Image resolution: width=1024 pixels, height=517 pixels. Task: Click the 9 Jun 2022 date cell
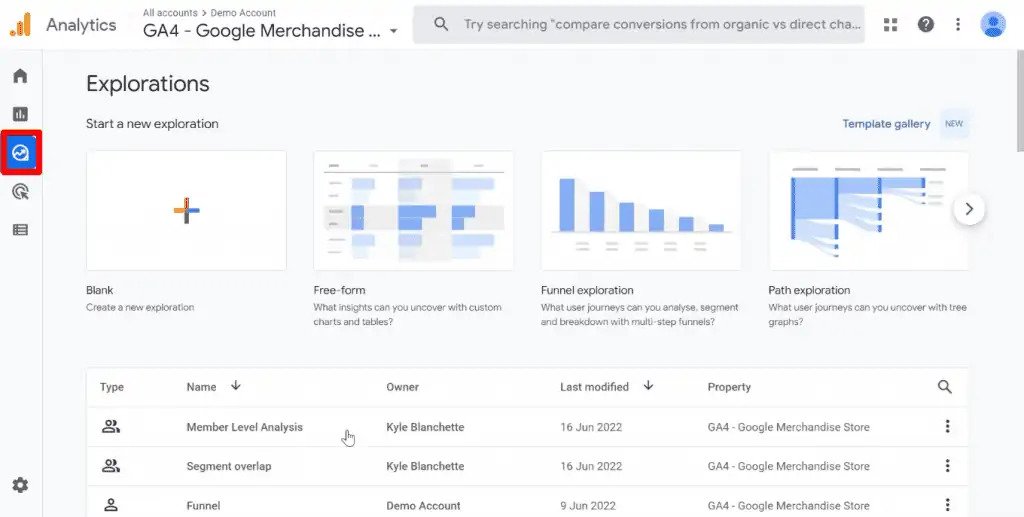point(588,505)
